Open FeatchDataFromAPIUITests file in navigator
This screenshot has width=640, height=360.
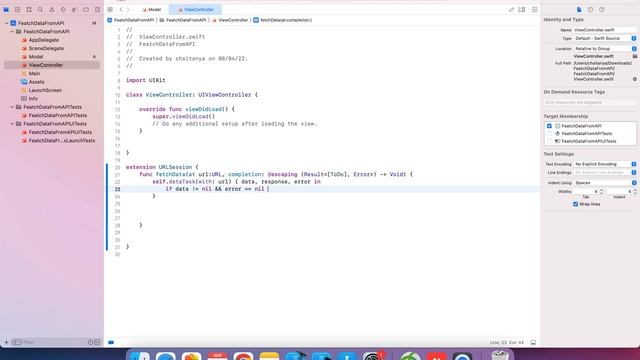tap(60, 132)
